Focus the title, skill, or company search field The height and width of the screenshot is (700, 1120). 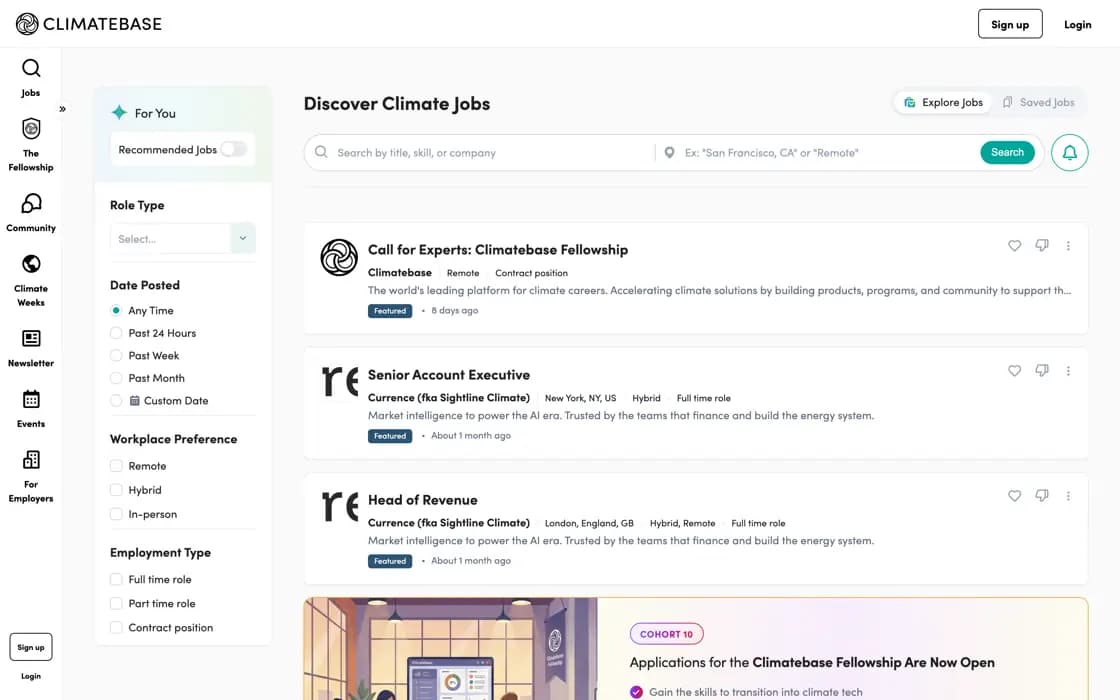click(486, 153)
